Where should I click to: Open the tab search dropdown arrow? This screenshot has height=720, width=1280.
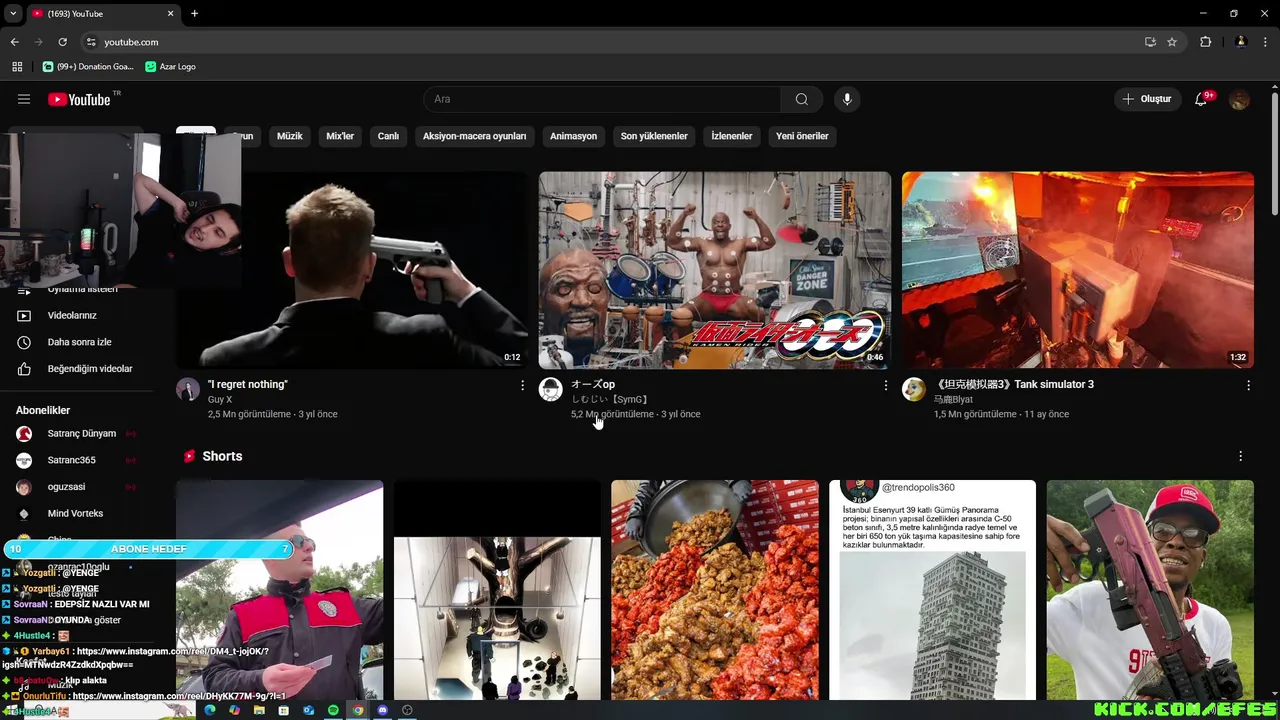click(13, 14)
